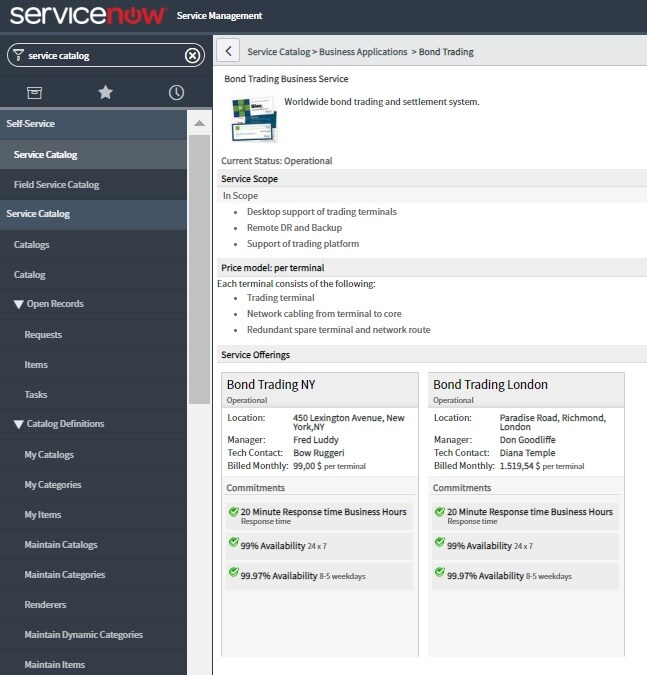Screen dimensions: 647x675
Task: Click tech contact Bow Ruggeri
Action: [319, 453]
